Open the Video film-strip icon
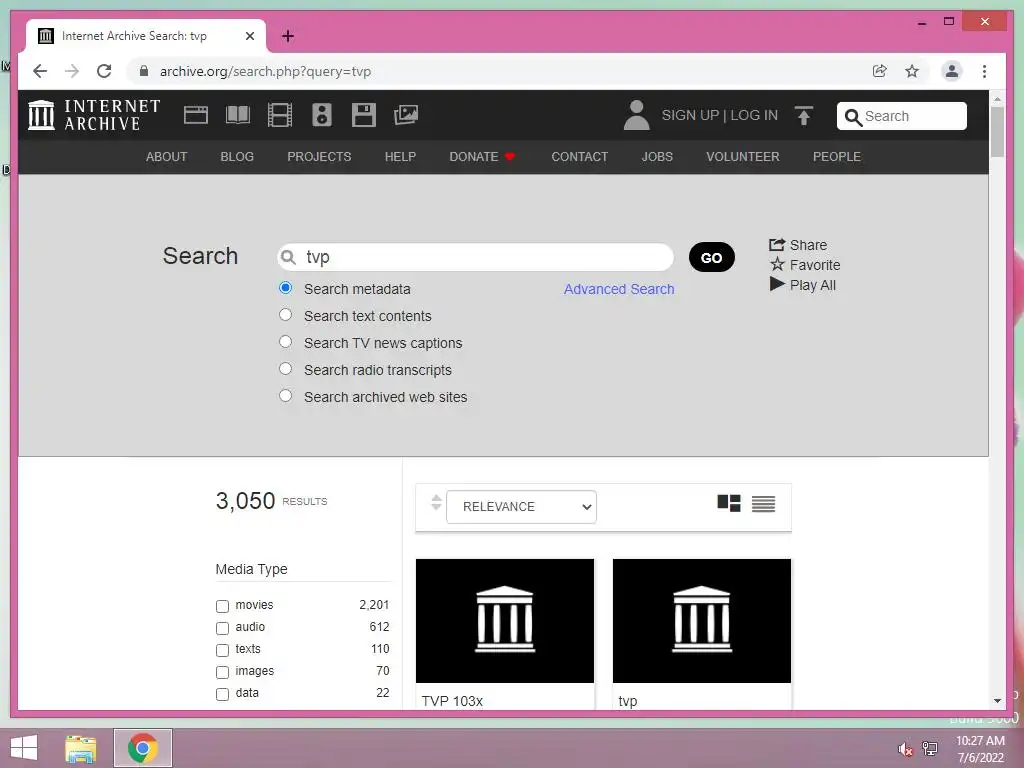Viewport: 1024px width, 768px height. 280,115
